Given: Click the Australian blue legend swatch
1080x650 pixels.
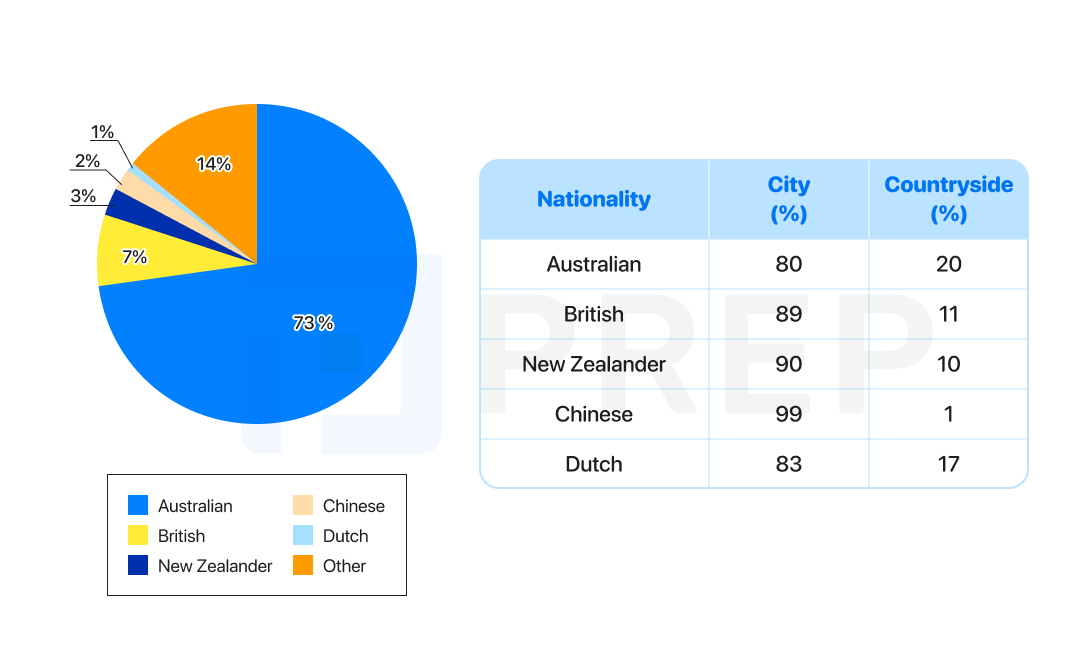Looking at the screenshot, I should pos(138,505).
